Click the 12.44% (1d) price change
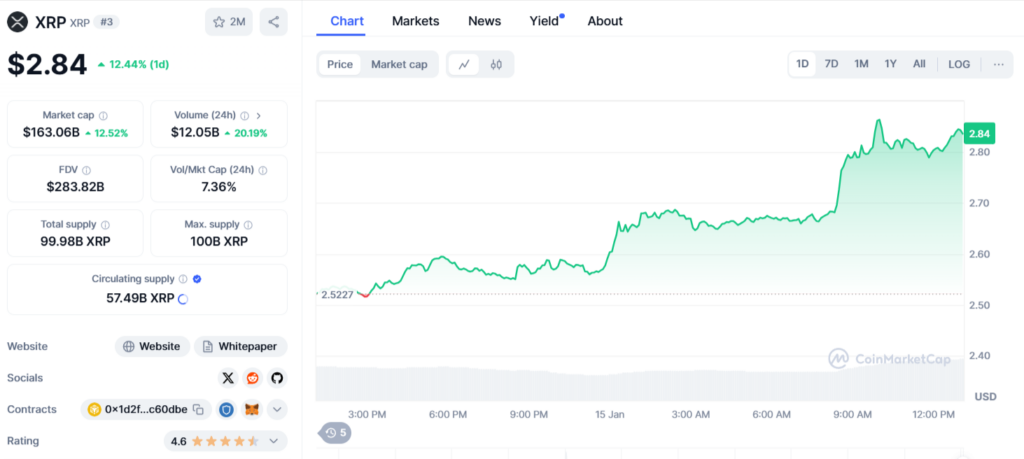Image resolution: width=1024 pixels, height=459 pixels. 134,64
